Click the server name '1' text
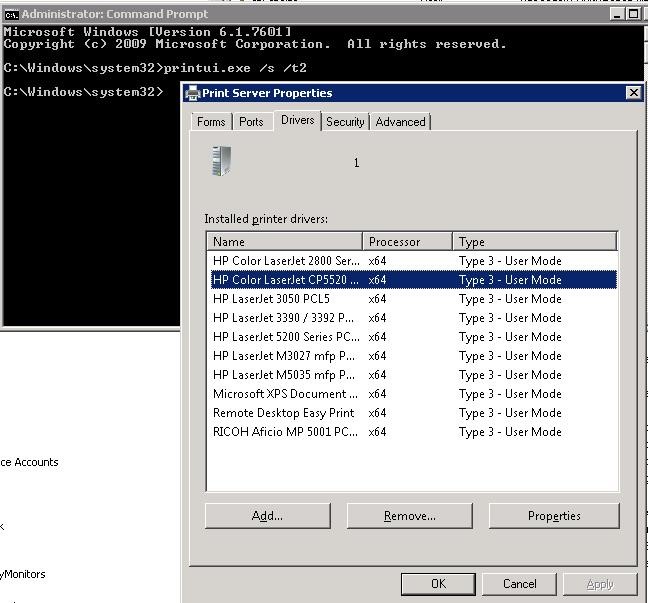Image resolution: width=648 pixels, height=603 pixels. (356, 163)
